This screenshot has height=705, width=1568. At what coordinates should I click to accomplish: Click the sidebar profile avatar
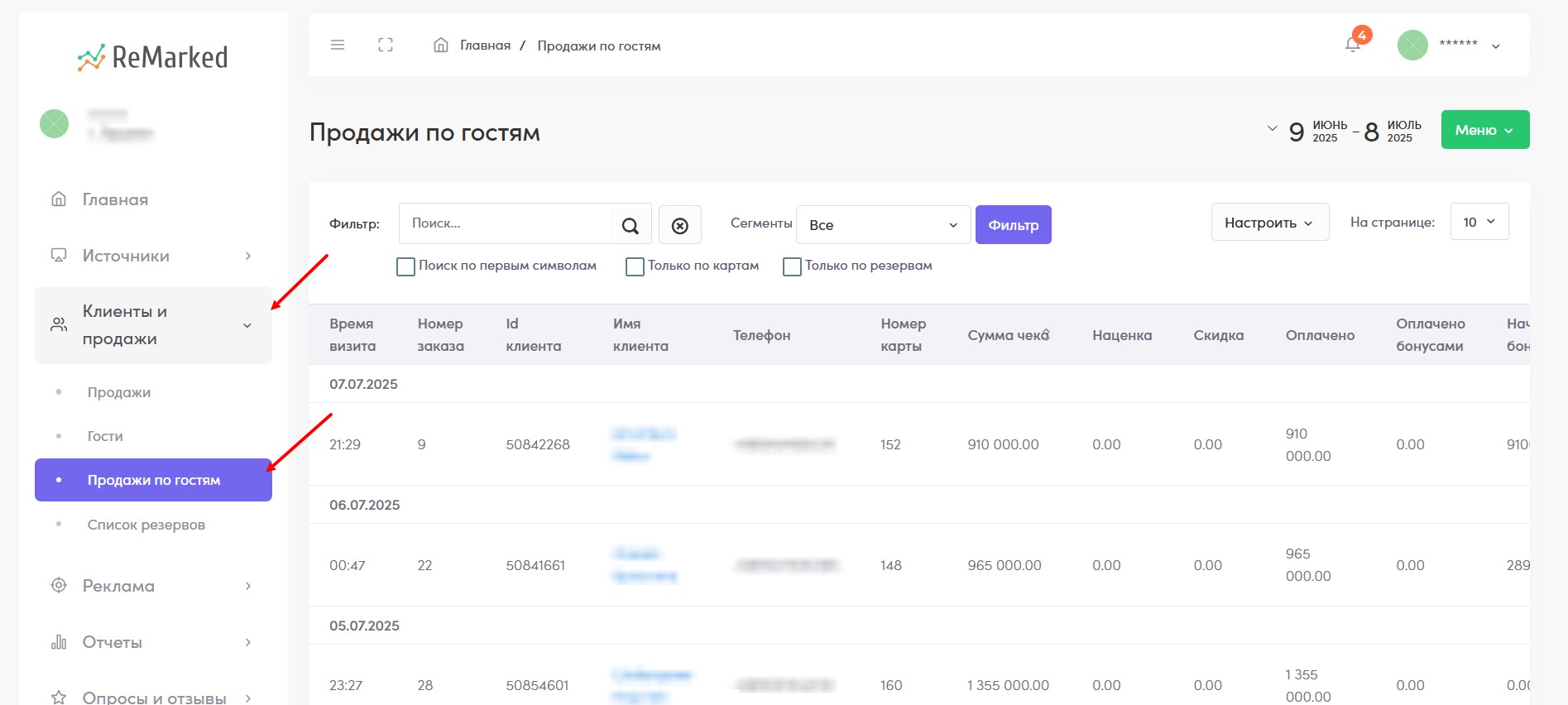coord(55,124)
